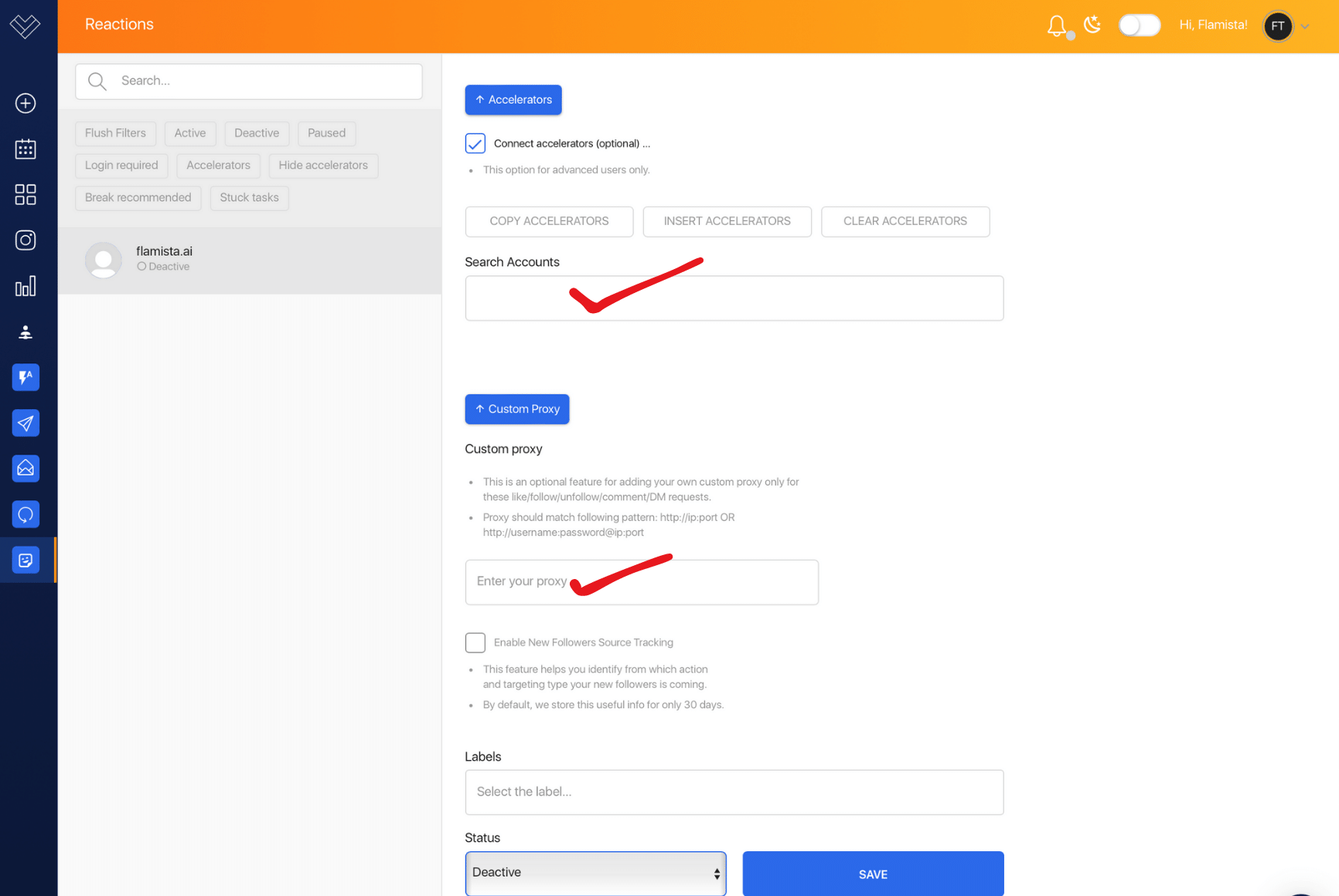The width and height of the screenshot is (1339, 896).
Task: Click COPY ACCELERATORS button
Action: tap(549, 221)
